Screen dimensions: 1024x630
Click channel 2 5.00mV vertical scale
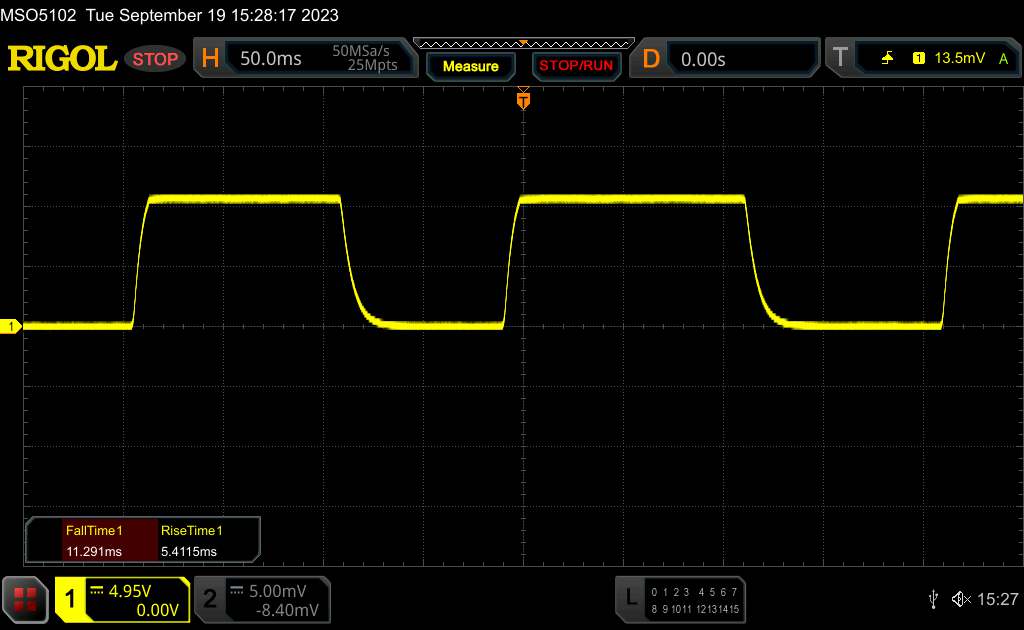278,591
